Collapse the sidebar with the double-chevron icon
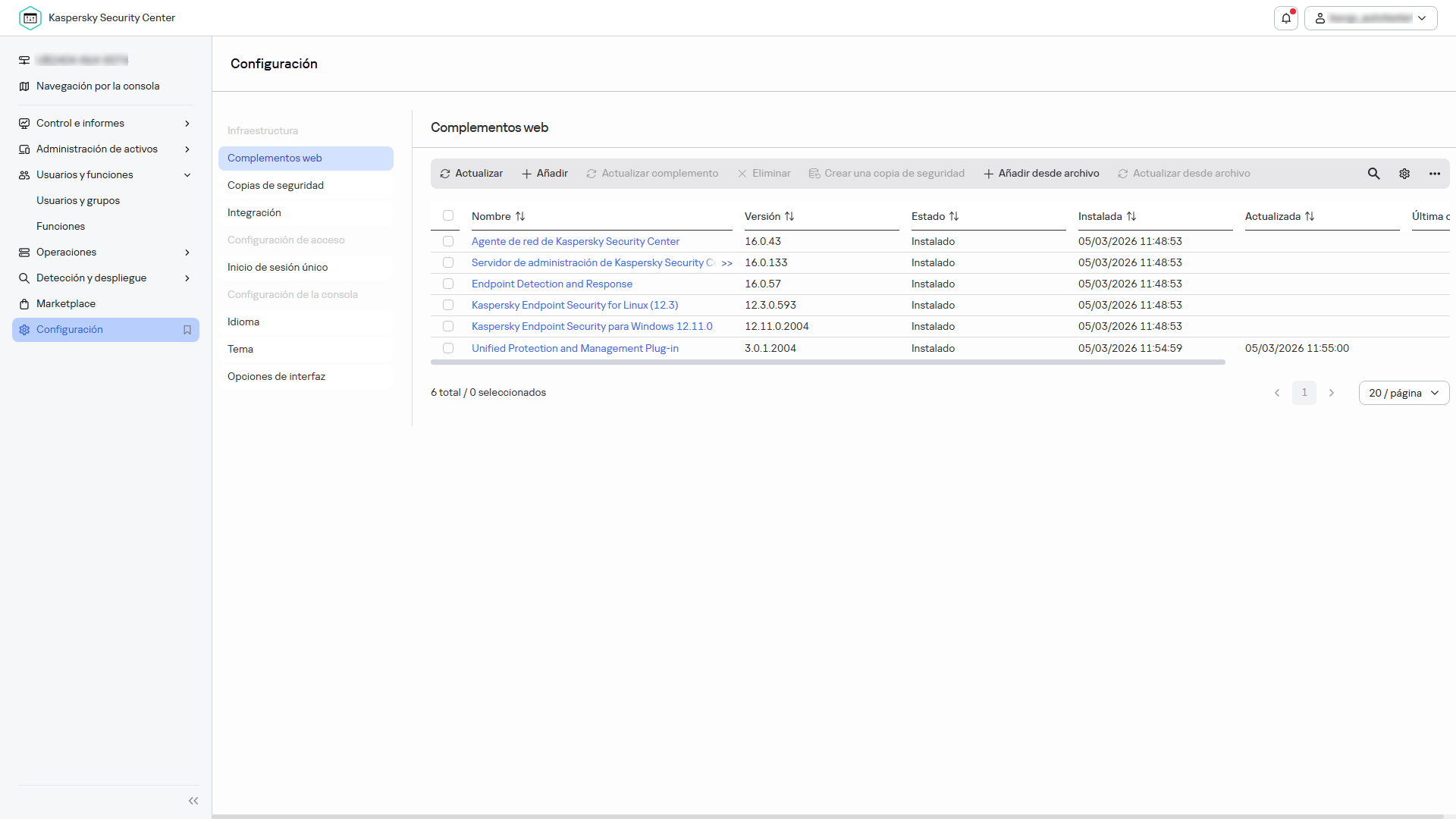This screenshot has width=1456, height=819. (x=193, y=801)
